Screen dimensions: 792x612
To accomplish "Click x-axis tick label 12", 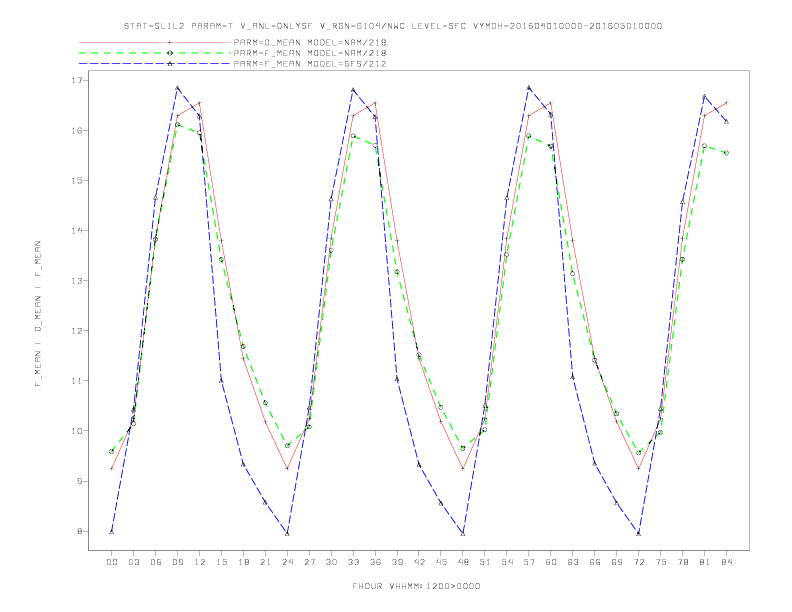I will click(200, 562).
